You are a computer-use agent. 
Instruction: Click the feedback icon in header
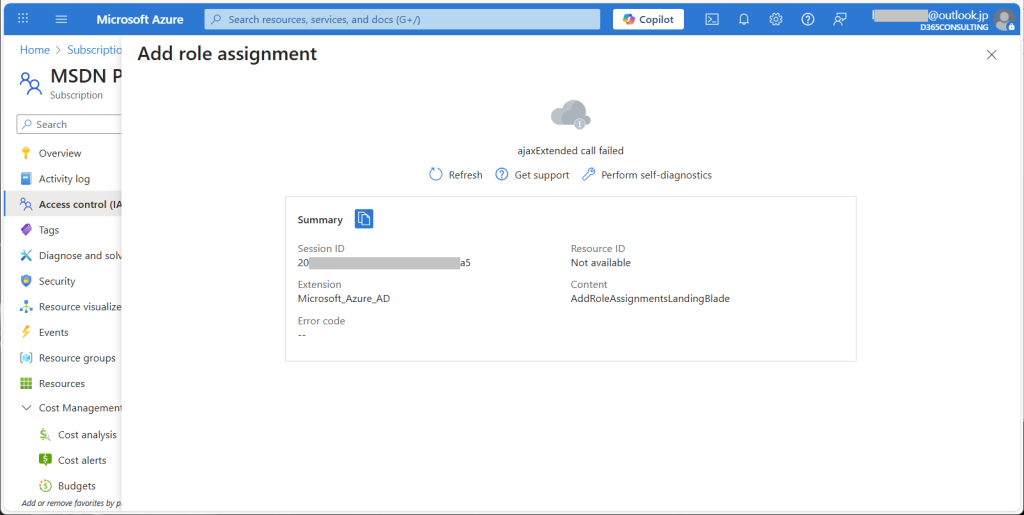(x=840, y=19)
